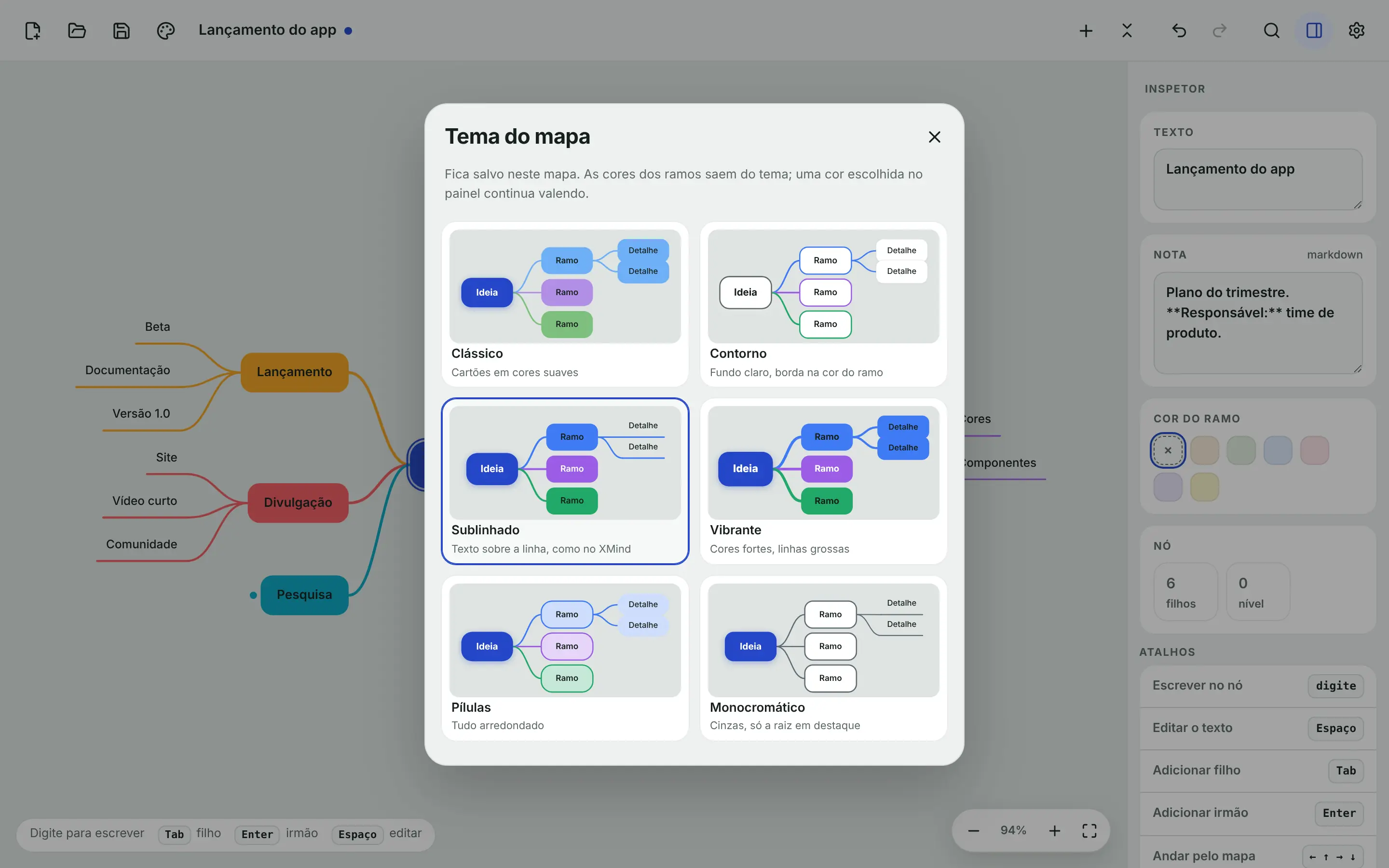The height and width of the screenshot is (868, 1389).
Task: Pick the yellow branch color swatch
Action: pos(1205,487)
